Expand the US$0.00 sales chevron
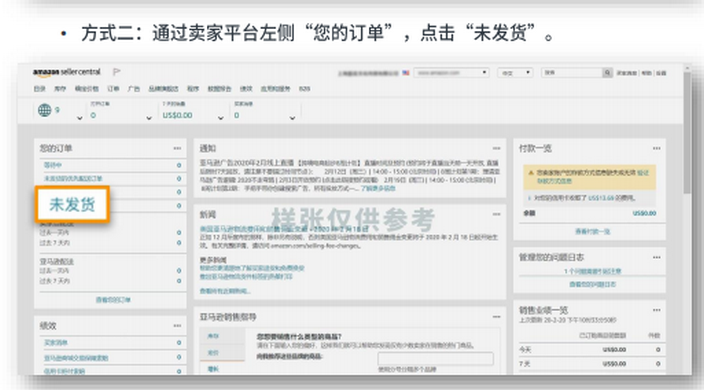 click(220, 118)
